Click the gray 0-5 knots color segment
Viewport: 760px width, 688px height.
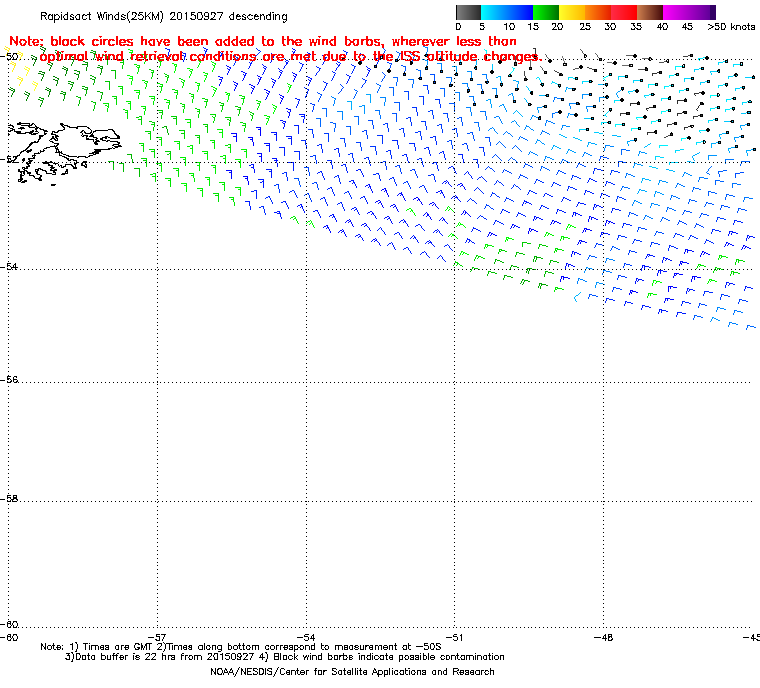click(468, 12)
